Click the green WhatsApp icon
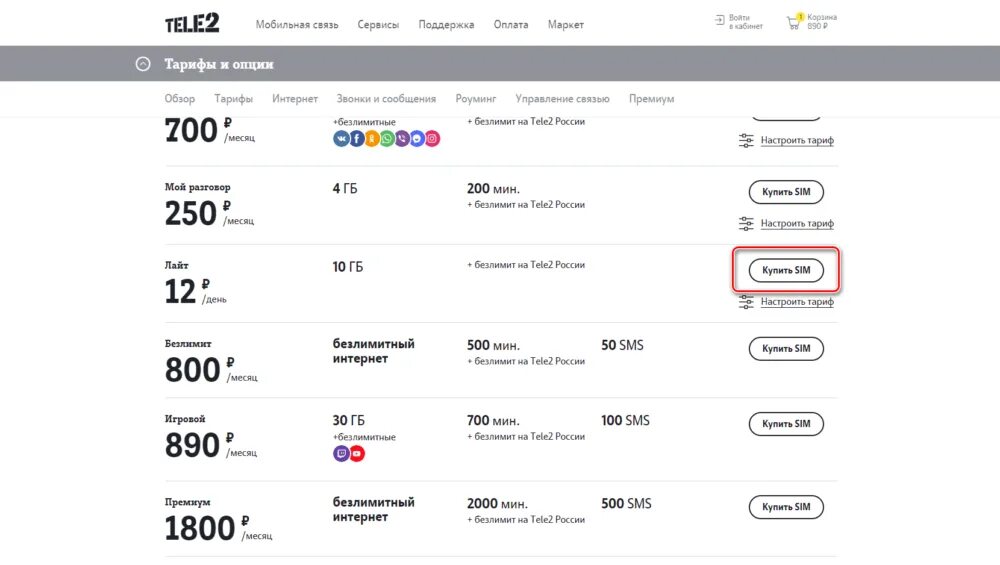 click(x=386, y=138)
